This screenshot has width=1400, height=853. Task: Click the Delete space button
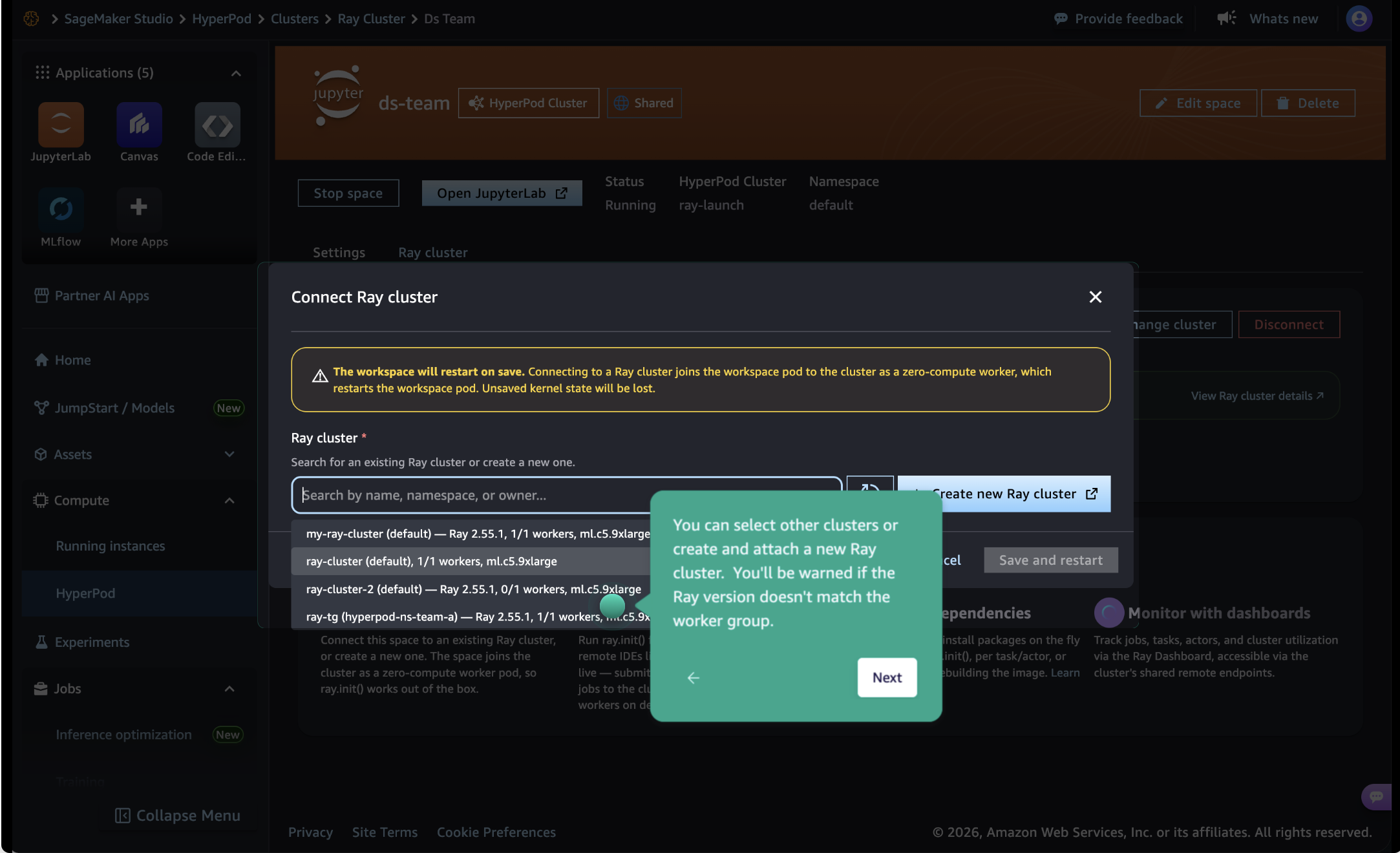pyautogui.click(x=1308, y=103)
